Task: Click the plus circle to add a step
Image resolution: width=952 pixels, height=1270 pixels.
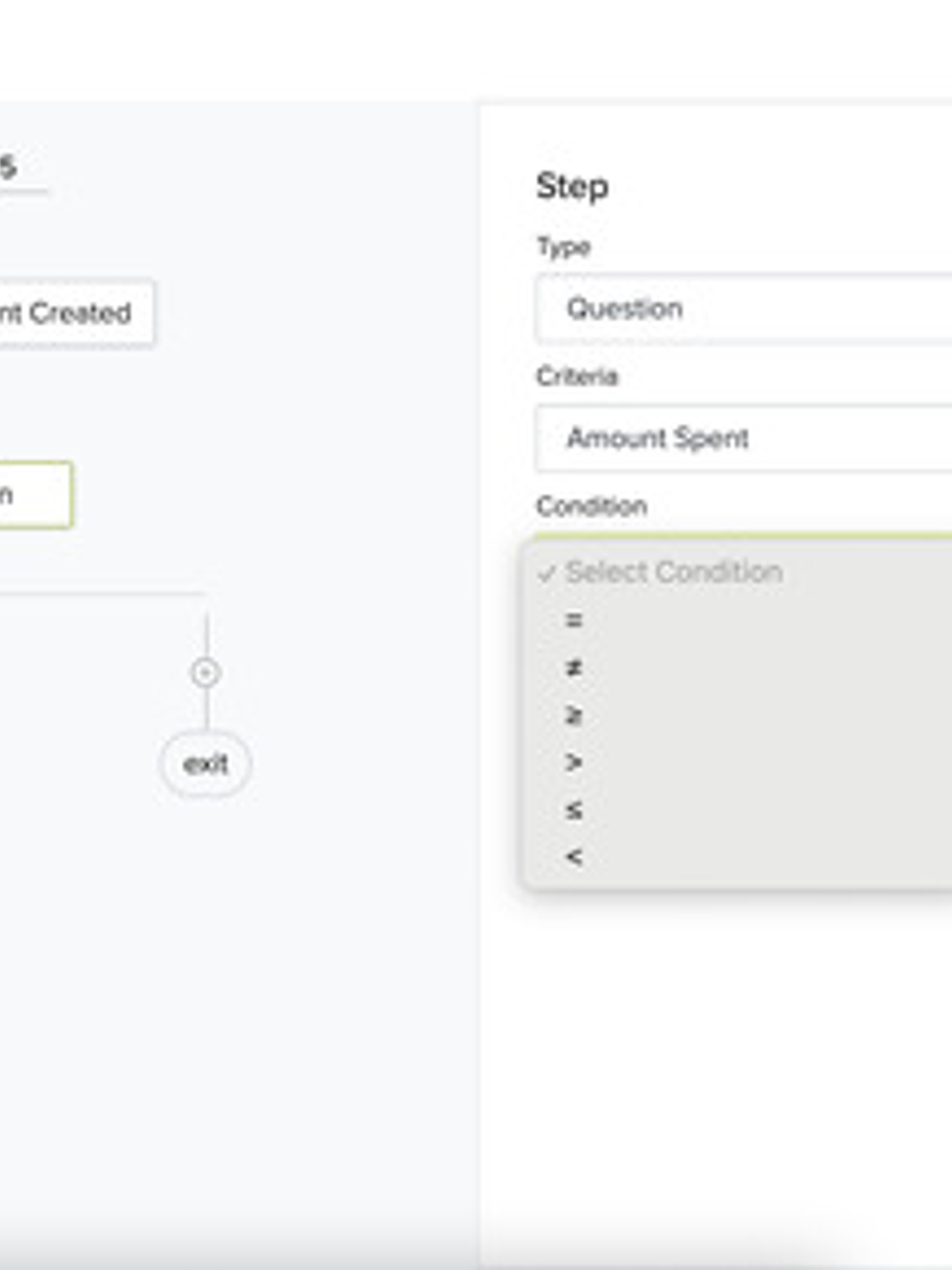Action: [x=206, y=673]
